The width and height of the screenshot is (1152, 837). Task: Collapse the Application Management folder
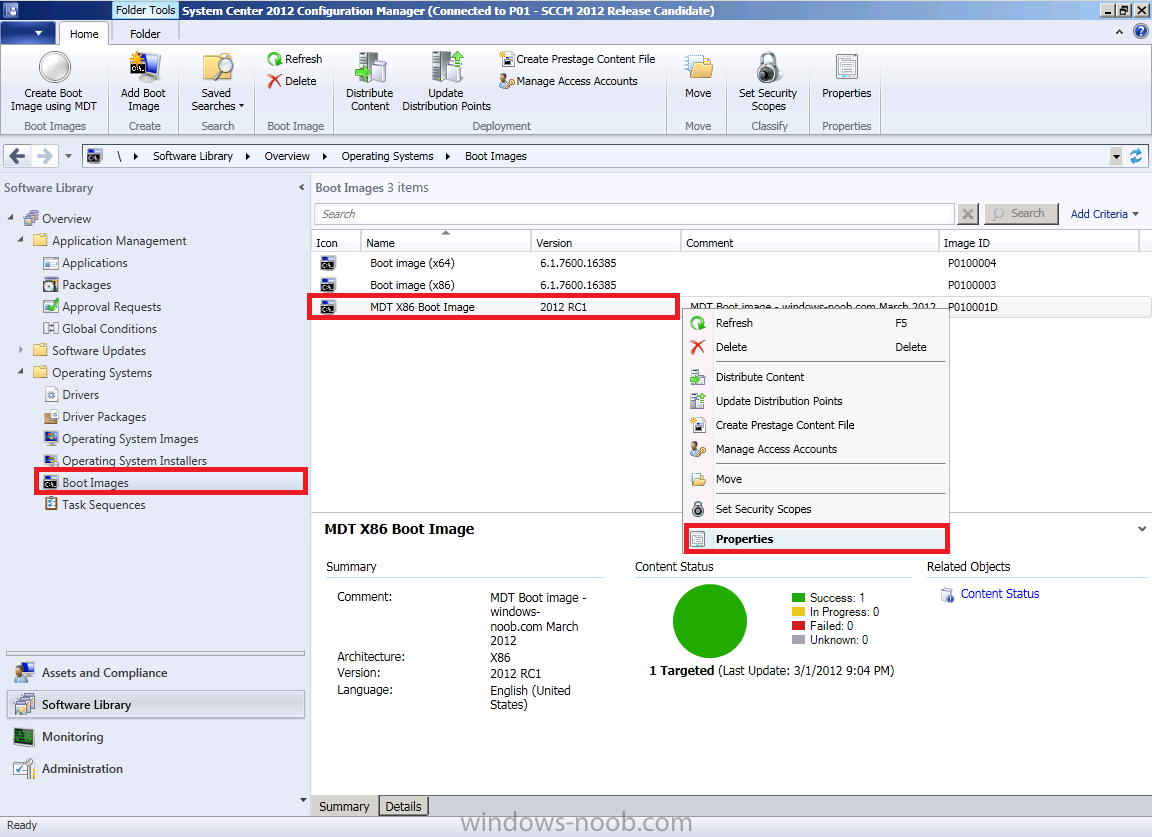(21, 240)
